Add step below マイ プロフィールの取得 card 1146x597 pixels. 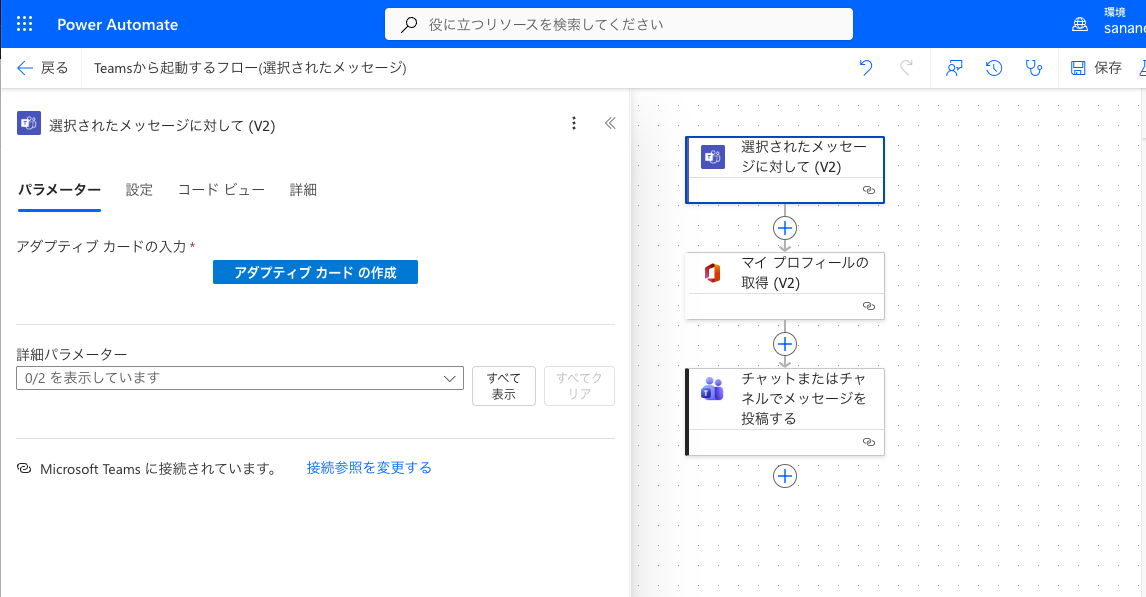(785, 344)
